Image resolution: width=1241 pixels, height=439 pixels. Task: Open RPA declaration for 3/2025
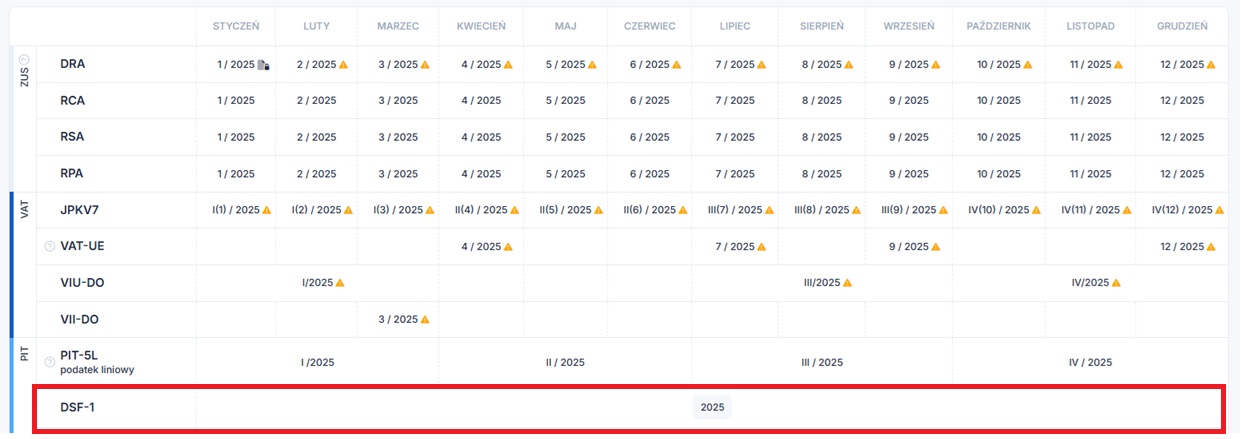pyautogui.click(x=397, y=174)
